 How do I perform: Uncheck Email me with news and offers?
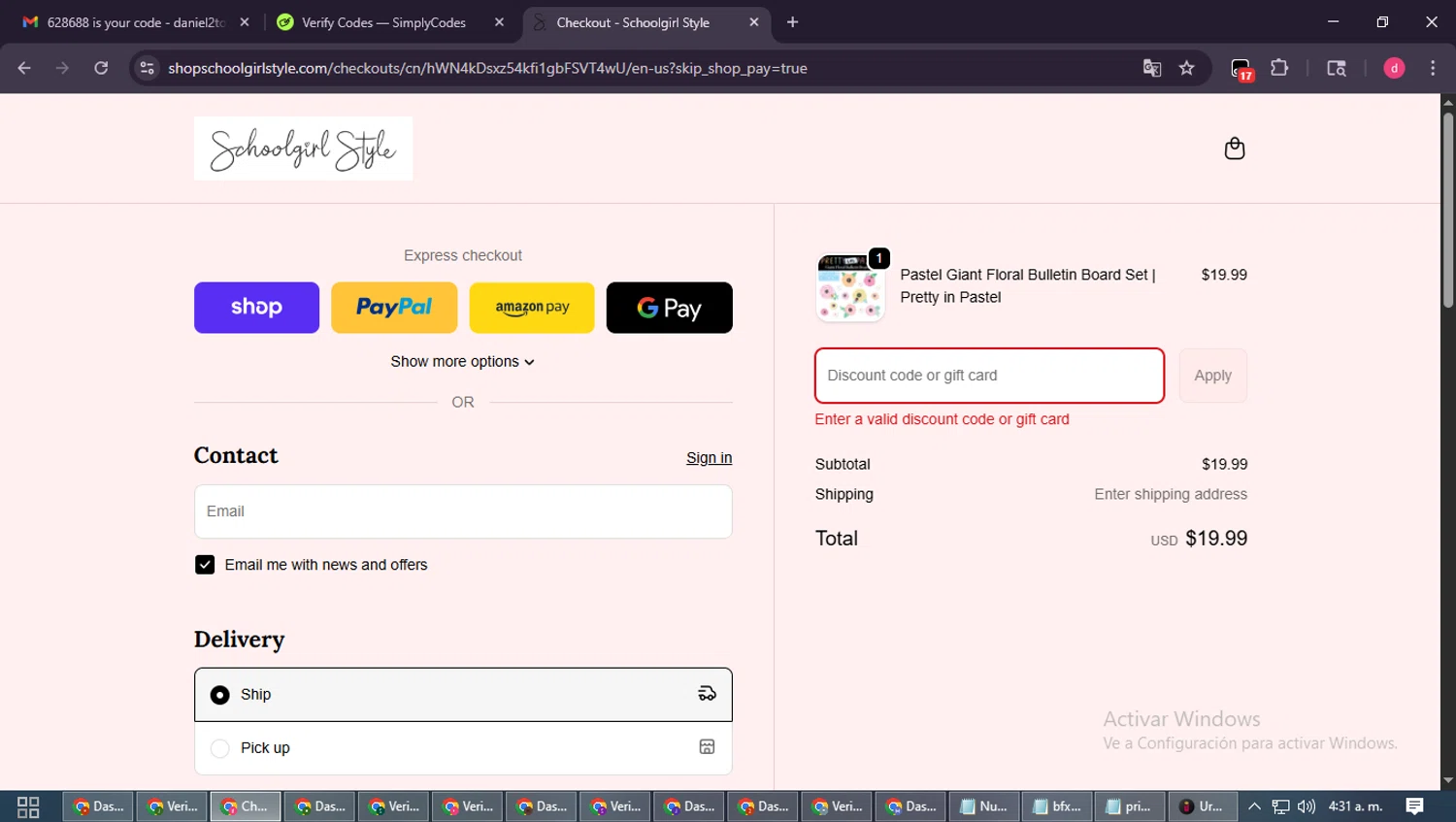coord(205,565)
